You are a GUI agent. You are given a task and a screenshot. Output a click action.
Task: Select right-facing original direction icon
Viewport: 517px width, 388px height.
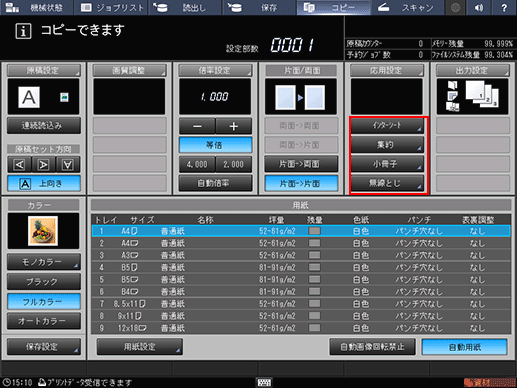pyautogui.click(x=44, y=164)
